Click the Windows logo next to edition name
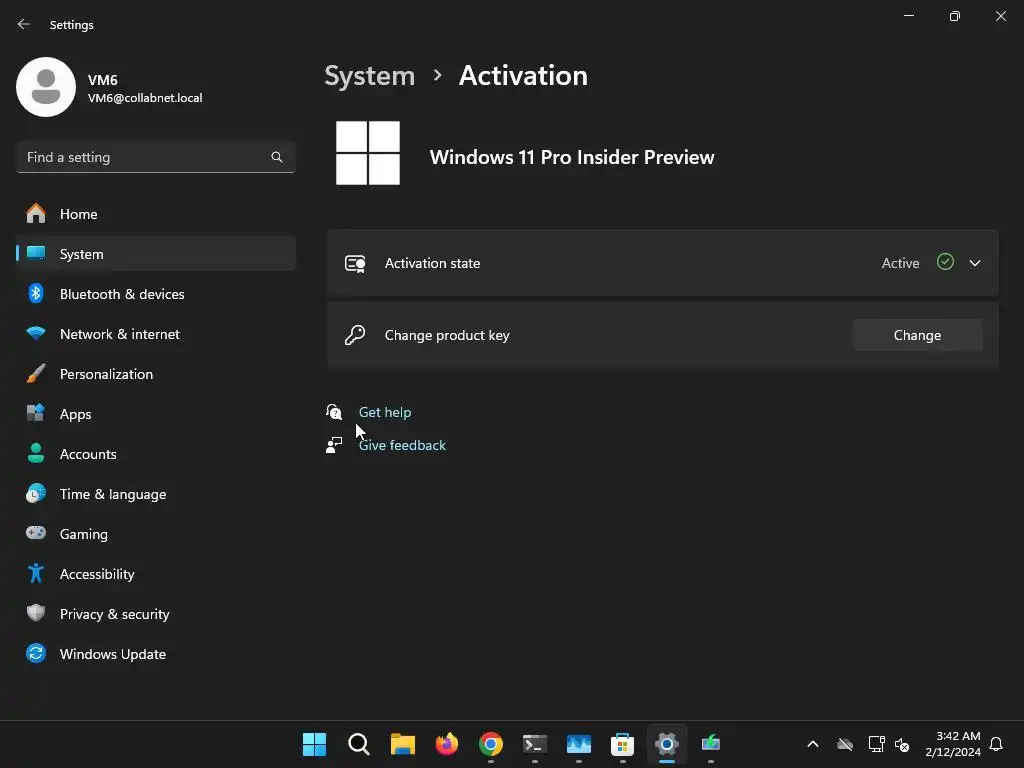This screenshot has height=768, width=1024. (368, 153)
